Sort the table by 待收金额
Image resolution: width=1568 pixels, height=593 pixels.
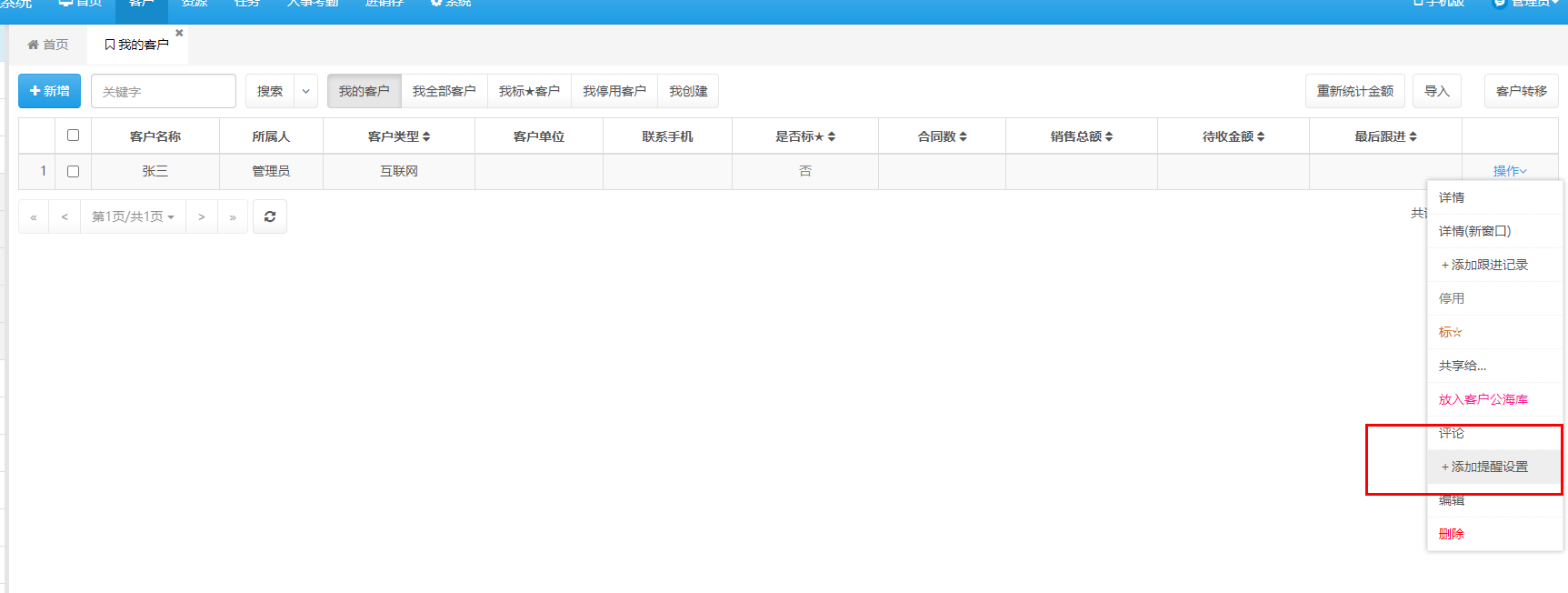click(x=1233, y=136)
